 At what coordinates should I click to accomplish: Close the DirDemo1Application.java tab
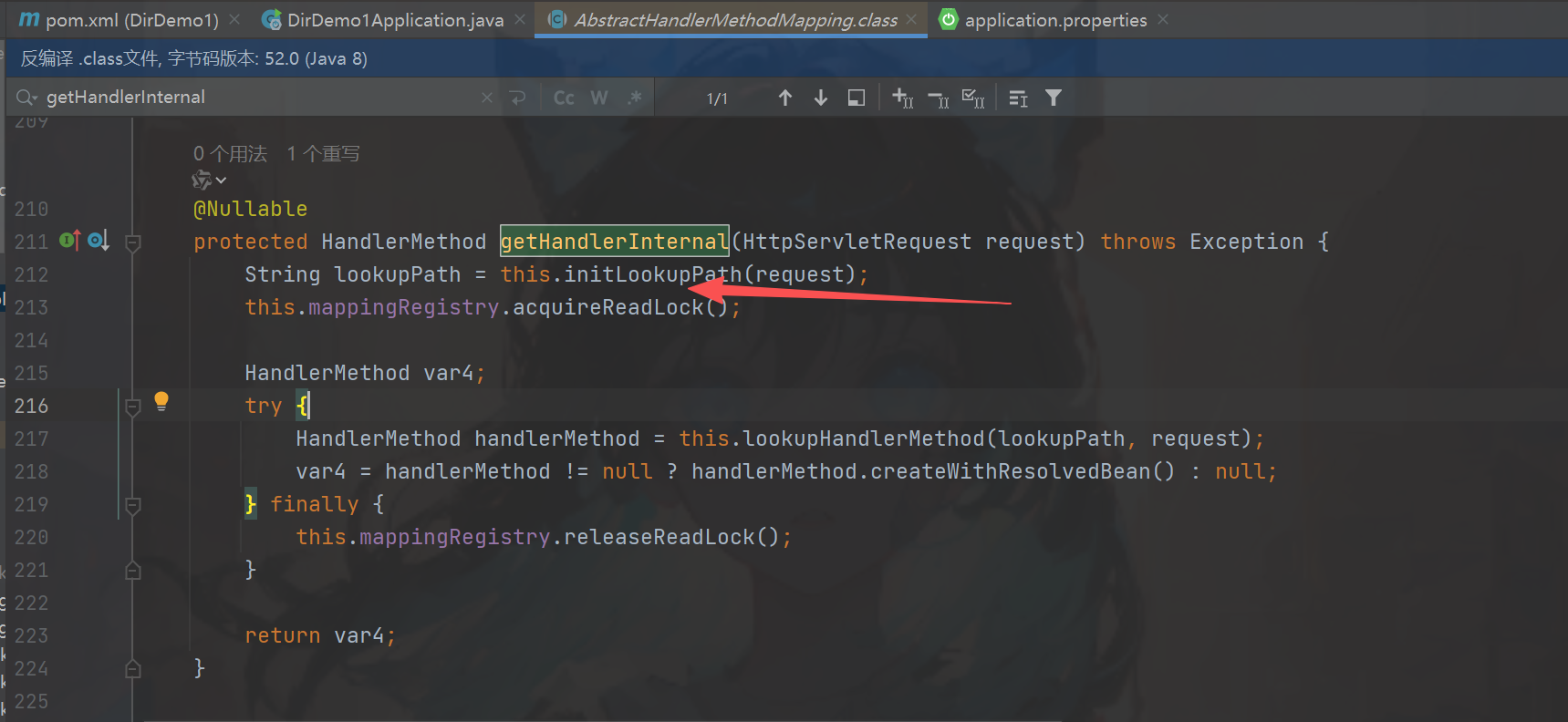[x=520, y=20]
